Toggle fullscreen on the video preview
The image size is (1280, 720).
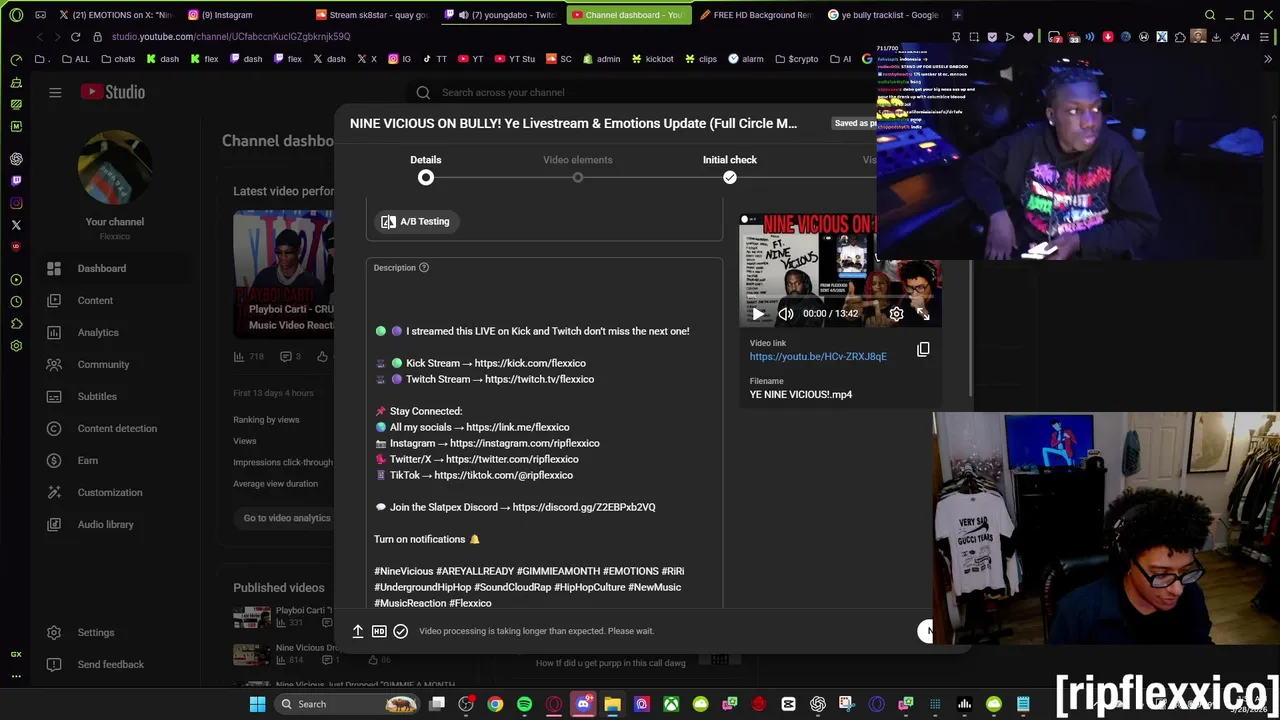(x=923, y=313)
